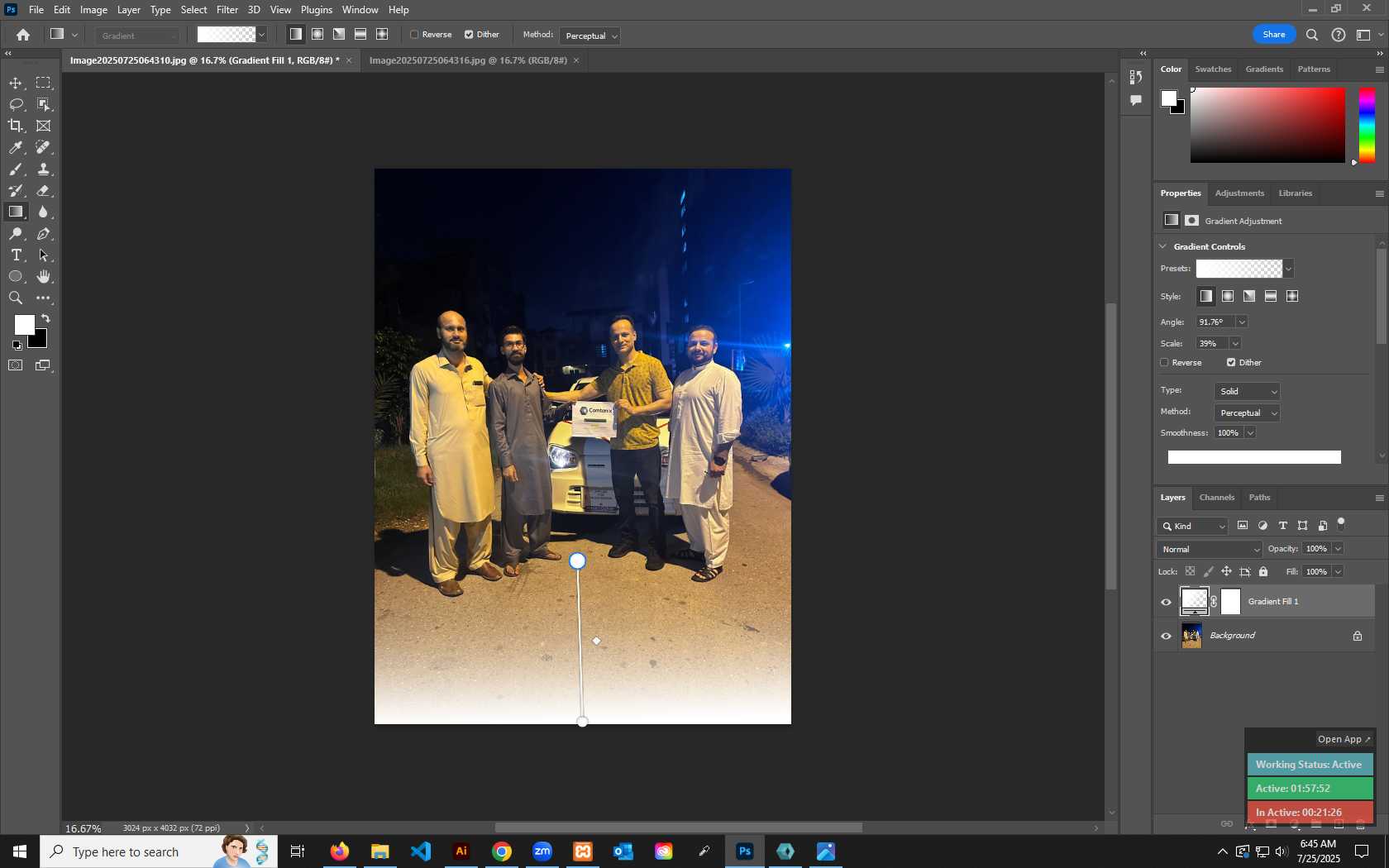Screen dimensions: 1389x868
Task: Open the Filter menu
Action: pos(227,10)
